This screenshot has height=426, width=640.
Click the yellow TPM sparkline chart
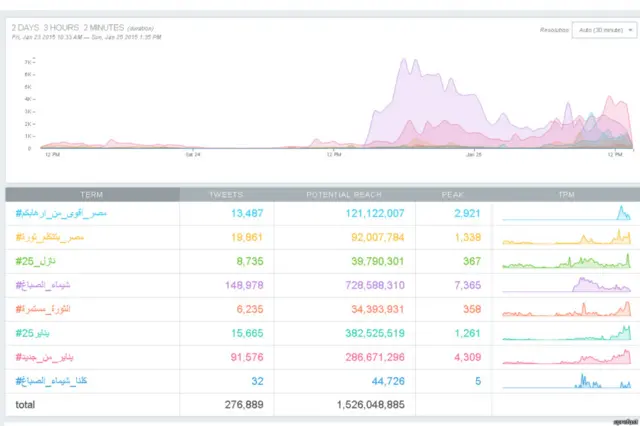point(566,237)
